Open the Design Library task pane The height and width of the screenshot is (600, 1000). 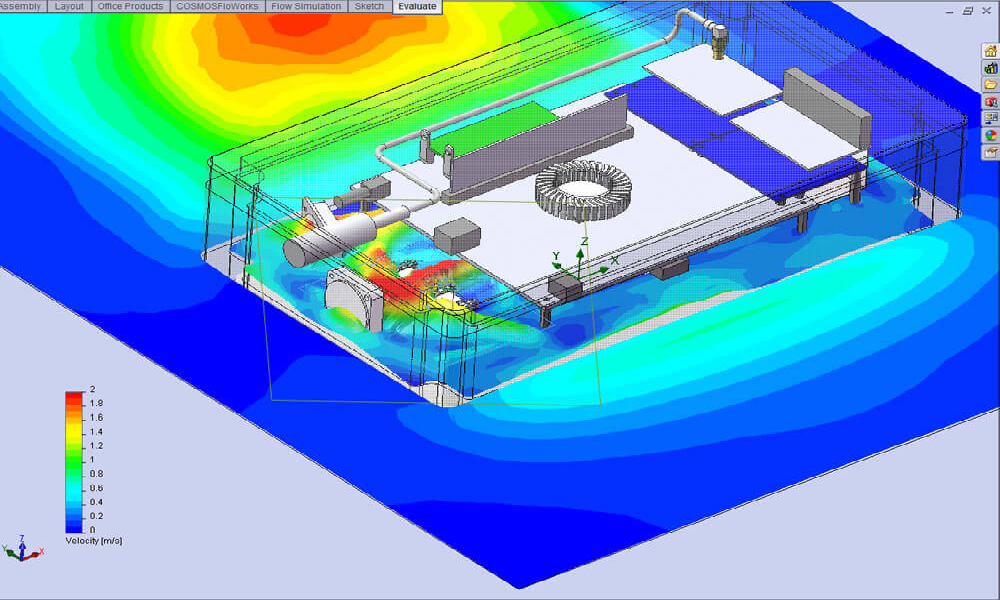990,68
